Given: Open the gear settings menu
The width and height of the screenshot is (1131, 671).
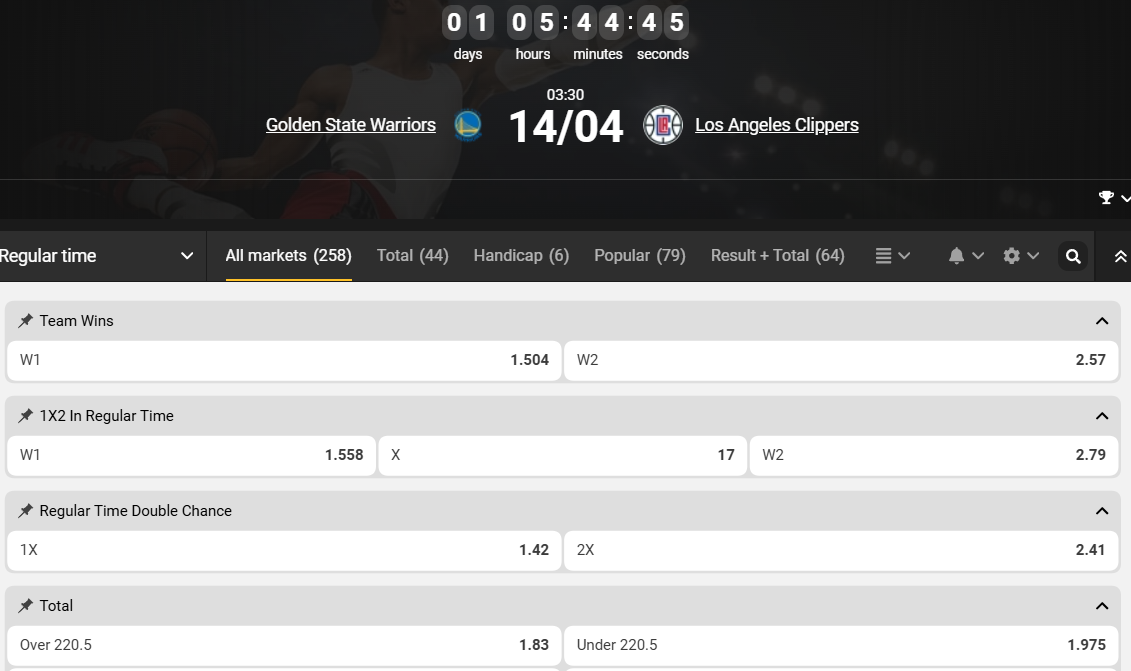Looking at the screenshot, I should (1021, 256).
